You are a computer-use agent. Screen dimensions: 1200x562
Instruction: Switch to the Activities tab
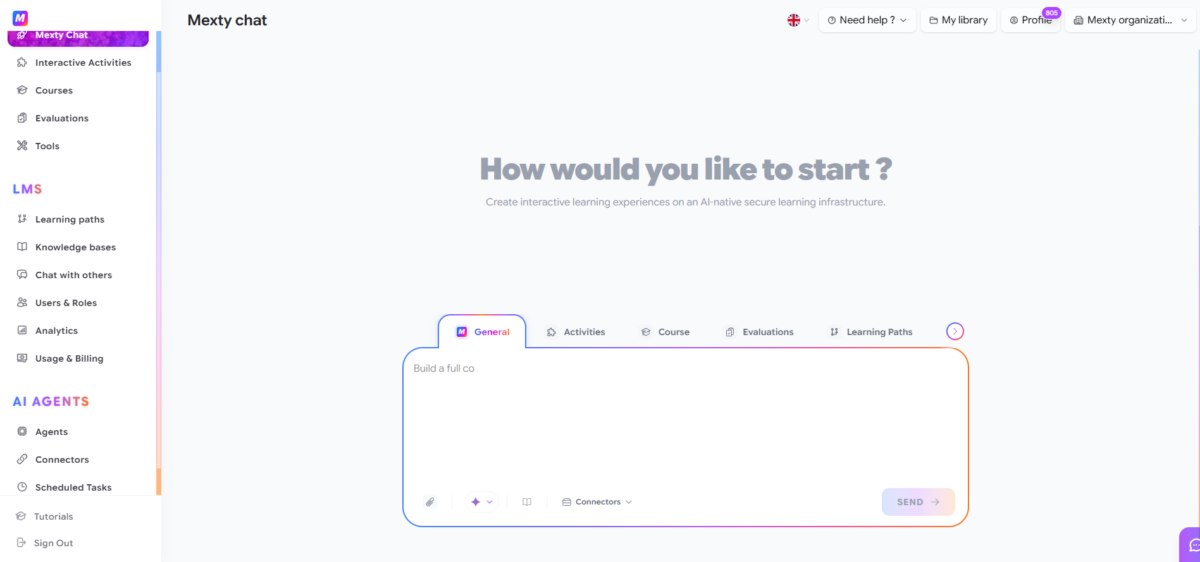point(576,332)
